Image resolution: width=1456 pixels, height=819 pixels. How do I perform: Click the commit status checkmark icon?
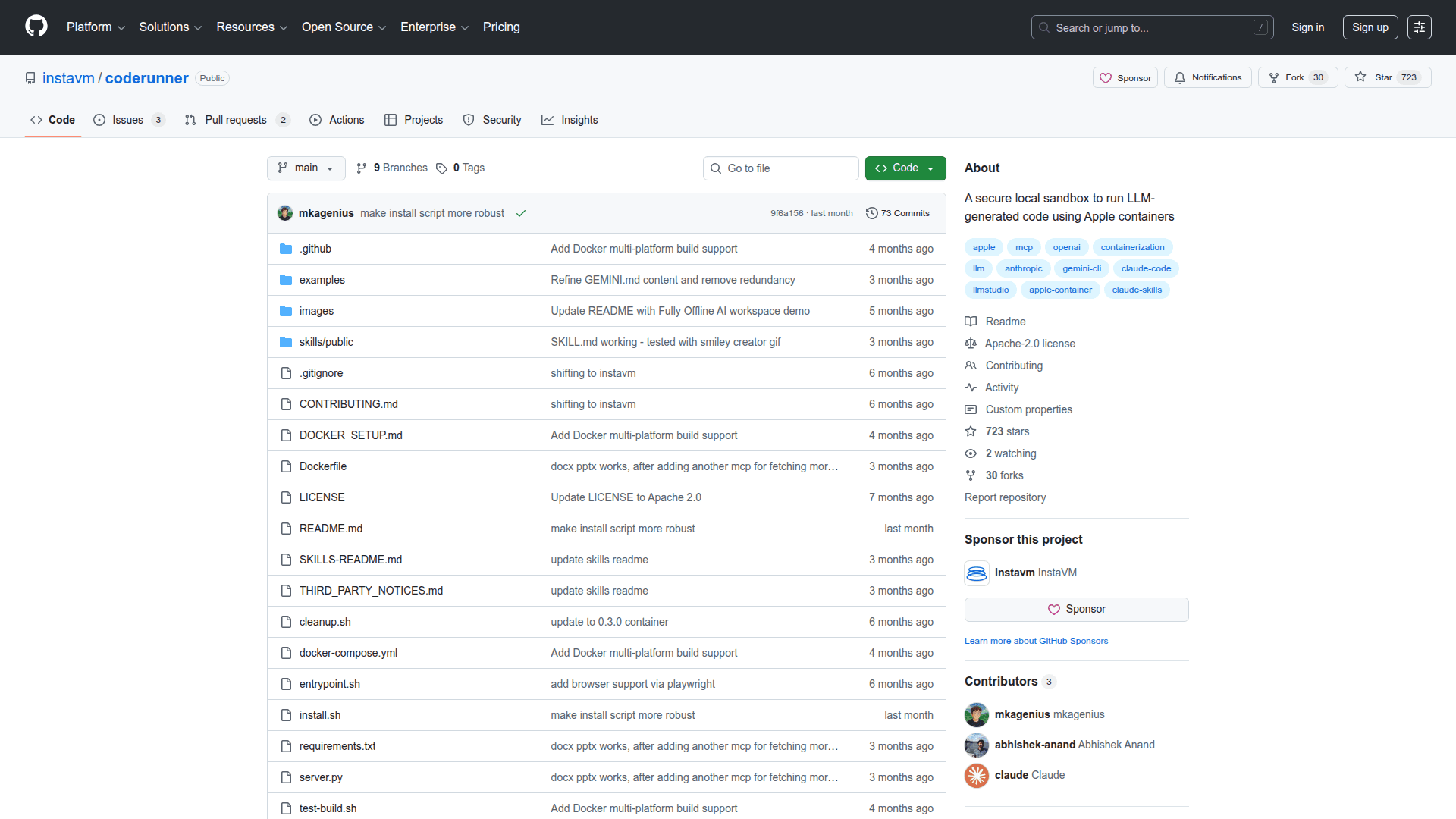(521, 214)
